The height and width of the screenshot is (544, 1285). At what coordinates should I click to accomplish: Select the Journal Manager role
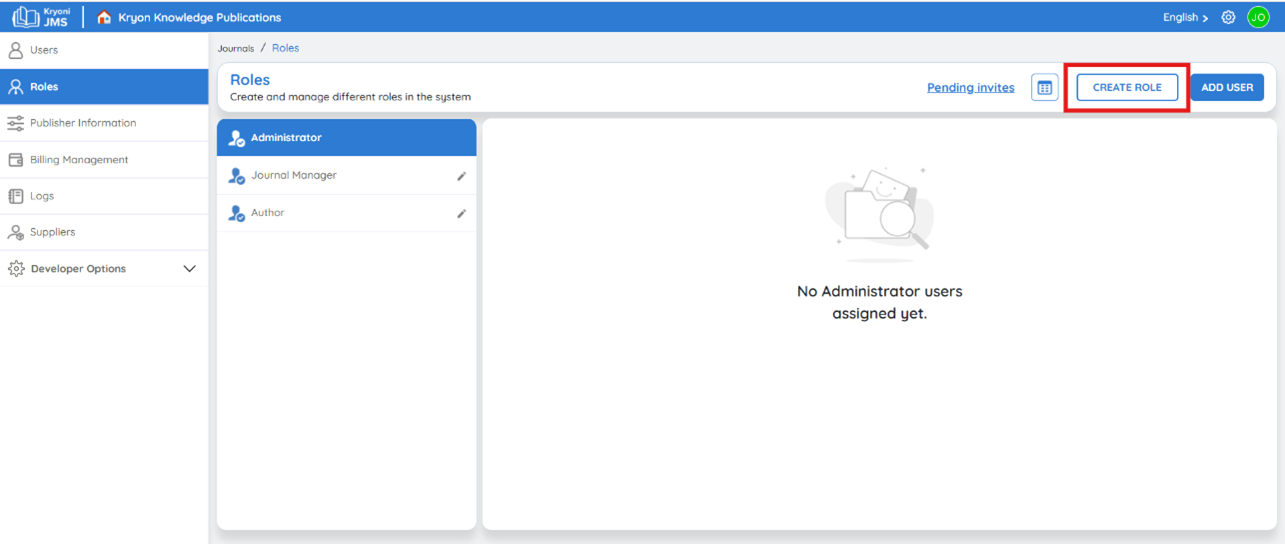pos(347,175)
